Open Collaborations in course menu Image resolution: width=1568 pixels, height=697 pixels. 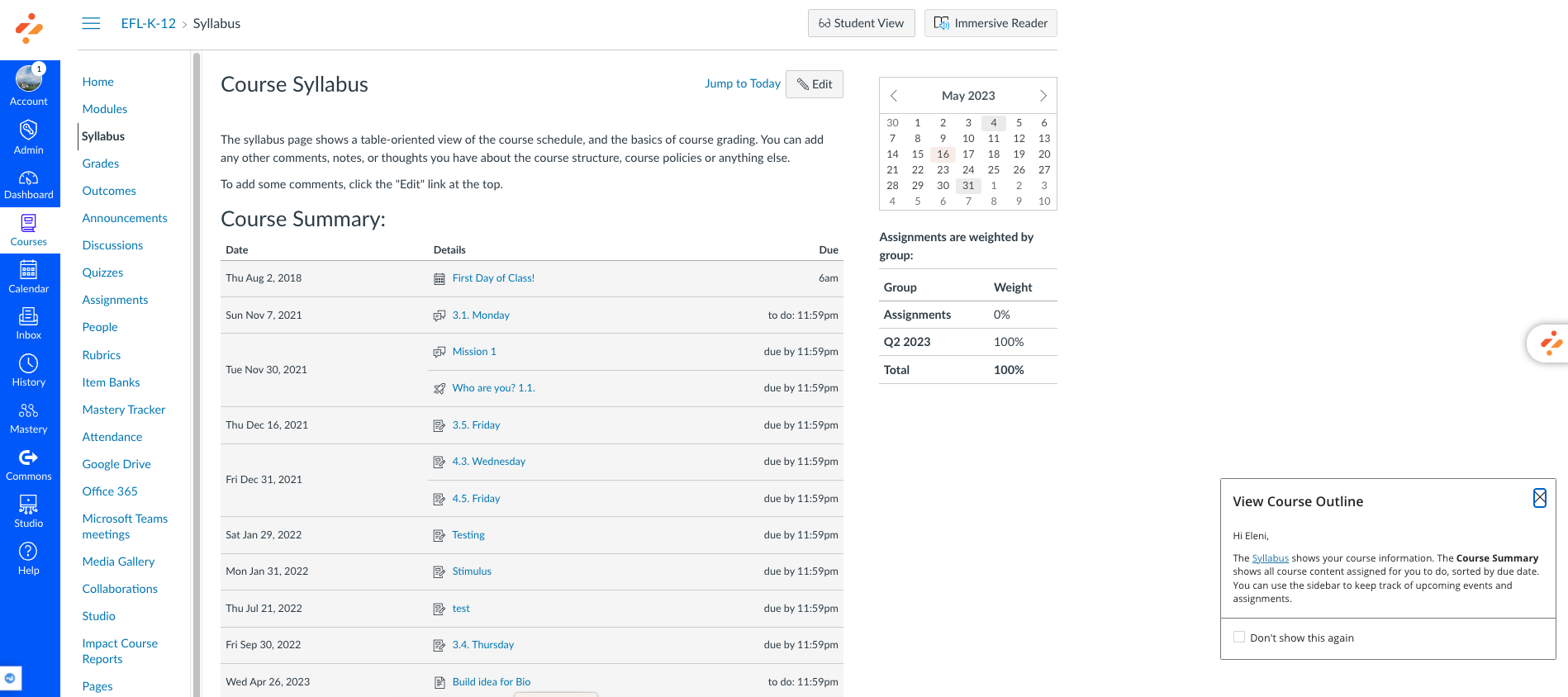(x=120, y=589)
